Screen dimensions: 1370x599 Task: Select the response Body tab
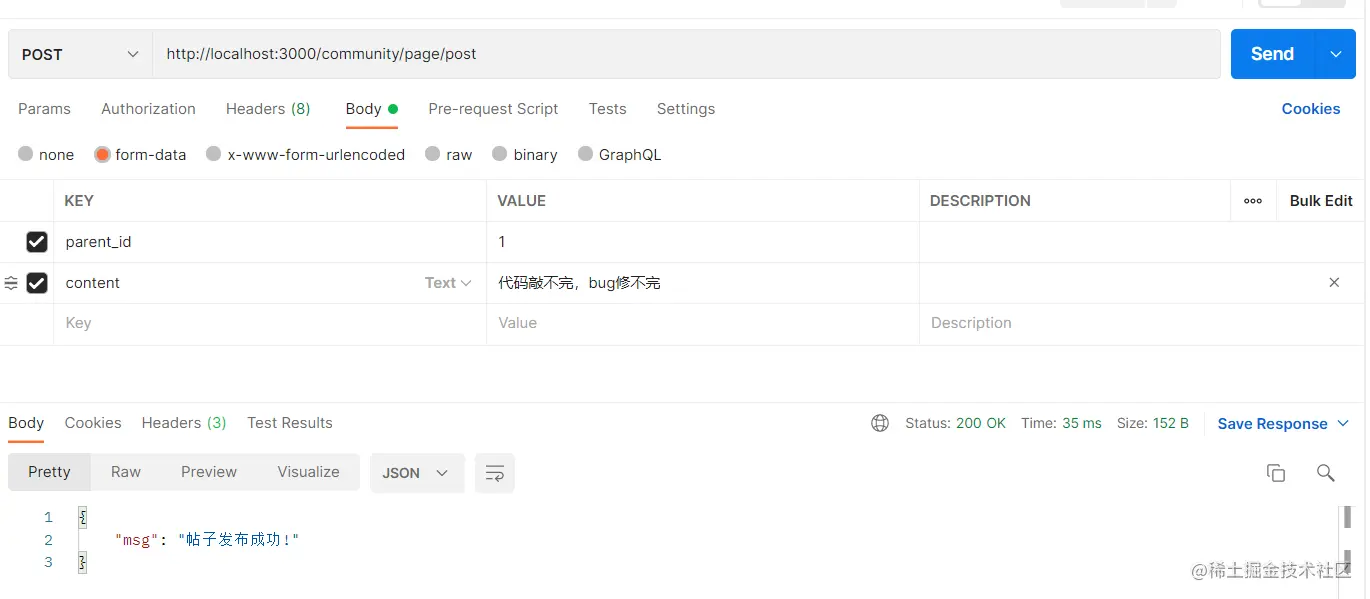point(26,423)
